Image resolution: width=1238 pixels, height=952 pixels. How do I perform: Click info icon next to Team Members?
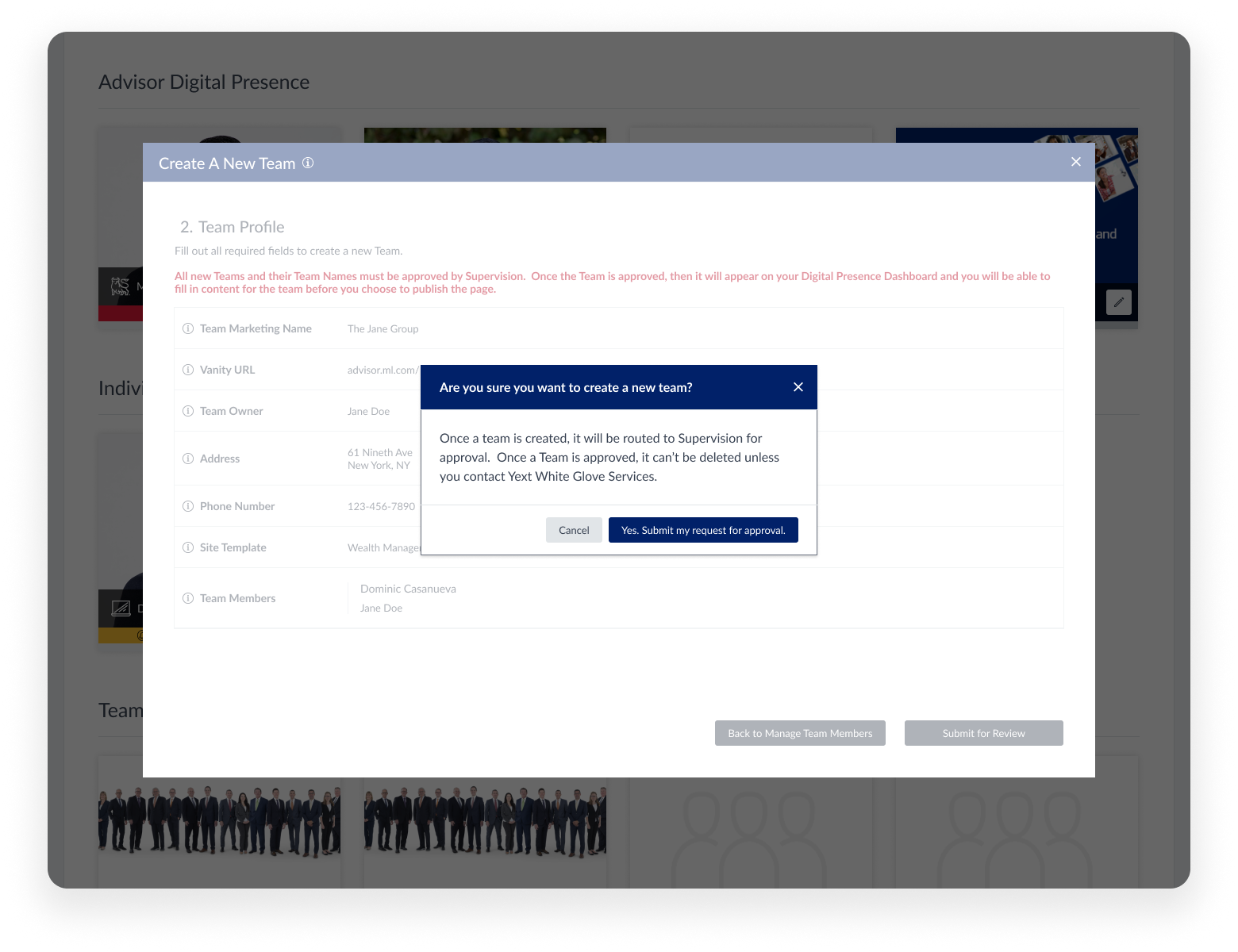[x=188, y=598]
